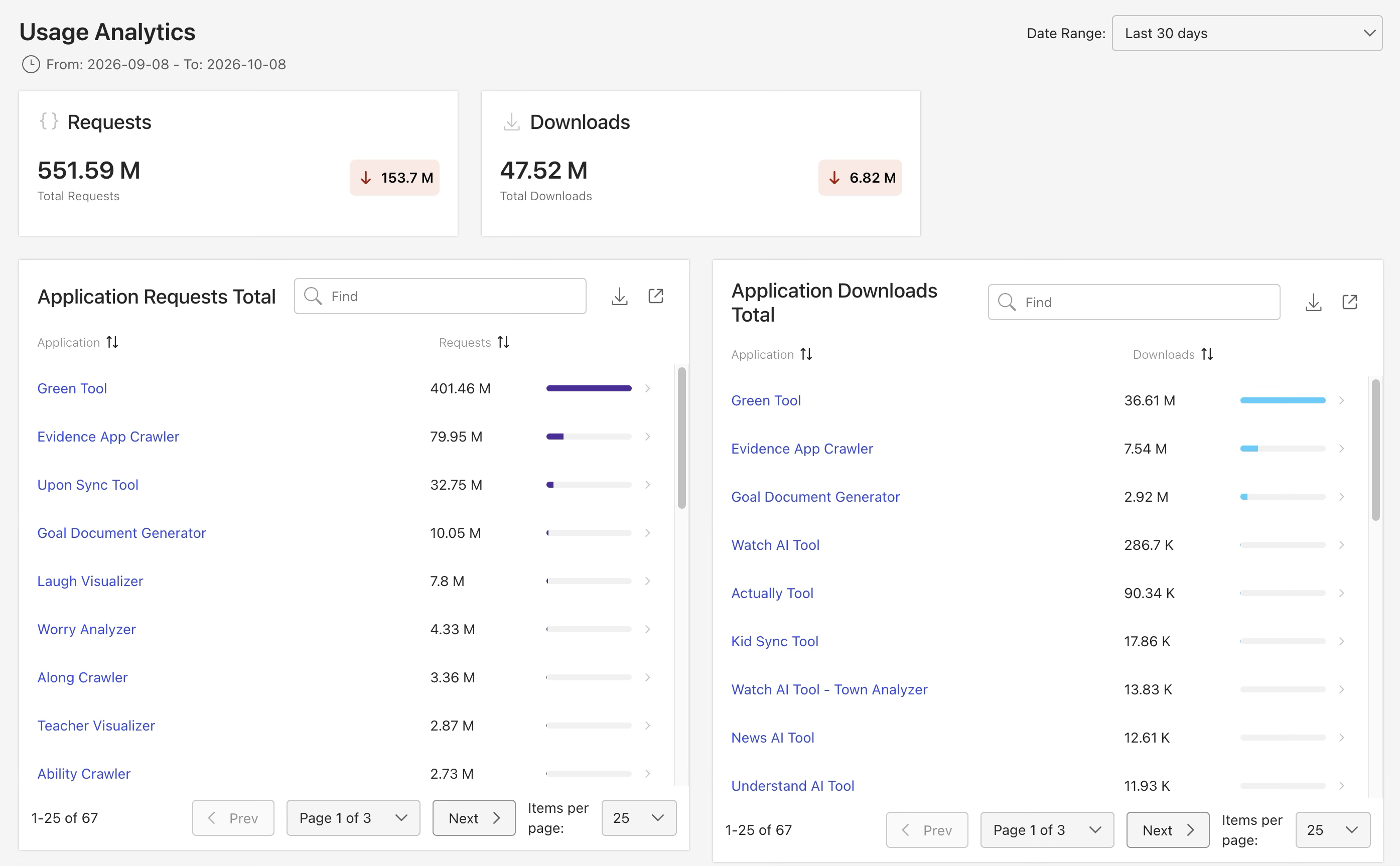This screenshot has height=866, width=1400.
Task: Download the Application Downloads Total data
Action: pyautogui.click(x=1314, y=303)
